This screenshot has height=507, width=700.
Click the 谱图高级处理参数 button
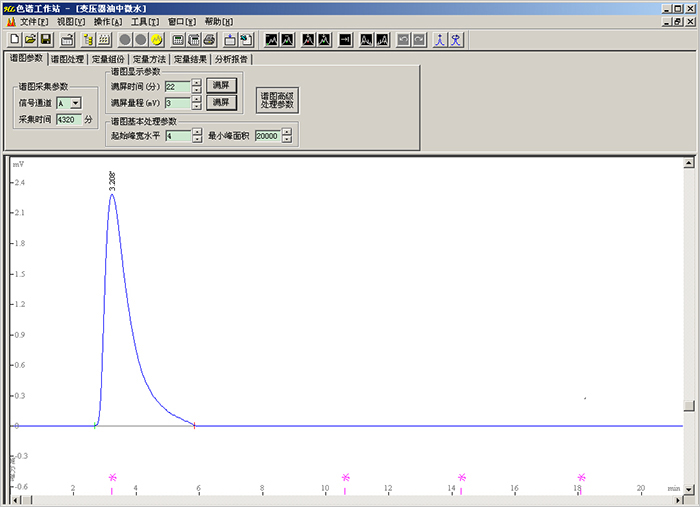(x=277, y=100)
